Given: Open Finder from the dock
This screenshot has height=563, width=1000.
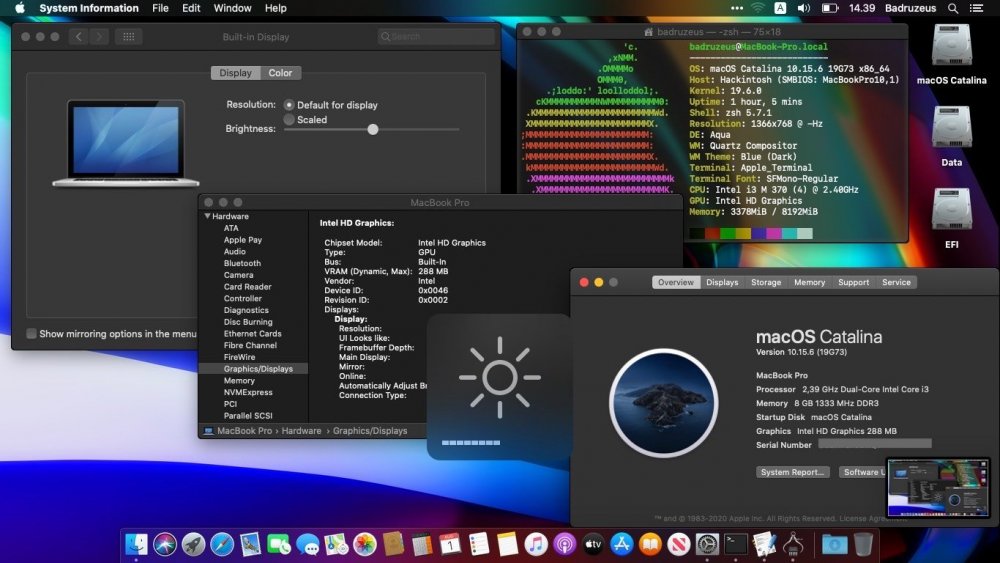Looking at the screenshot, I should point(136,544).
